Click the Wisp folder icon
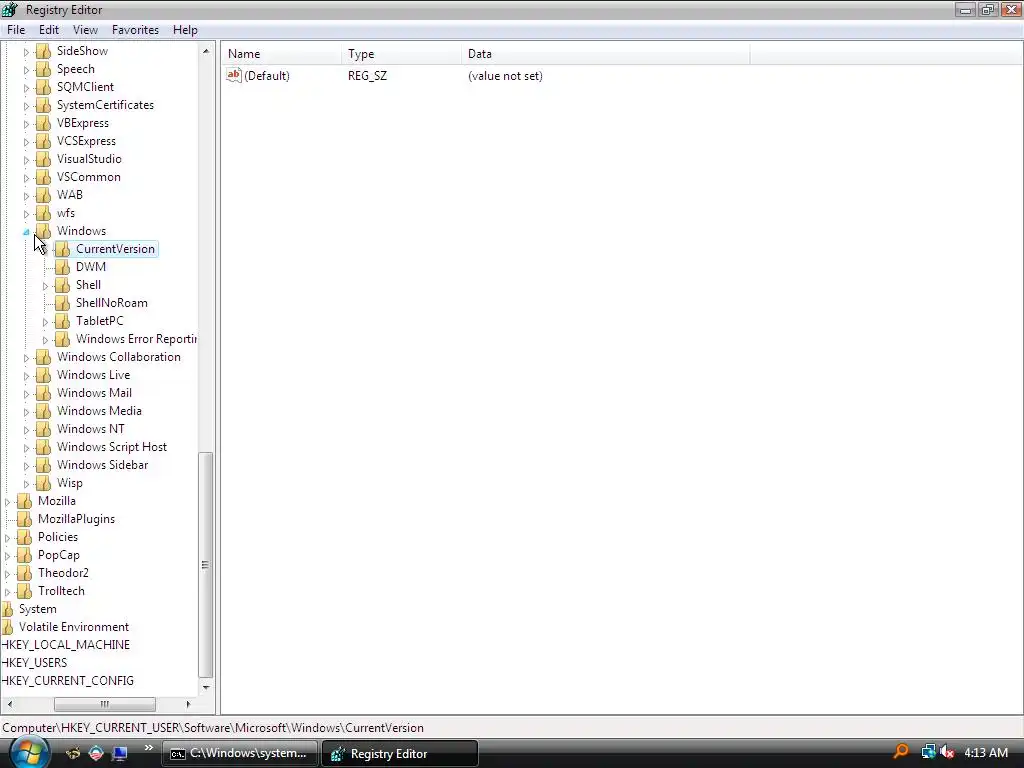 tap(43, 483)
